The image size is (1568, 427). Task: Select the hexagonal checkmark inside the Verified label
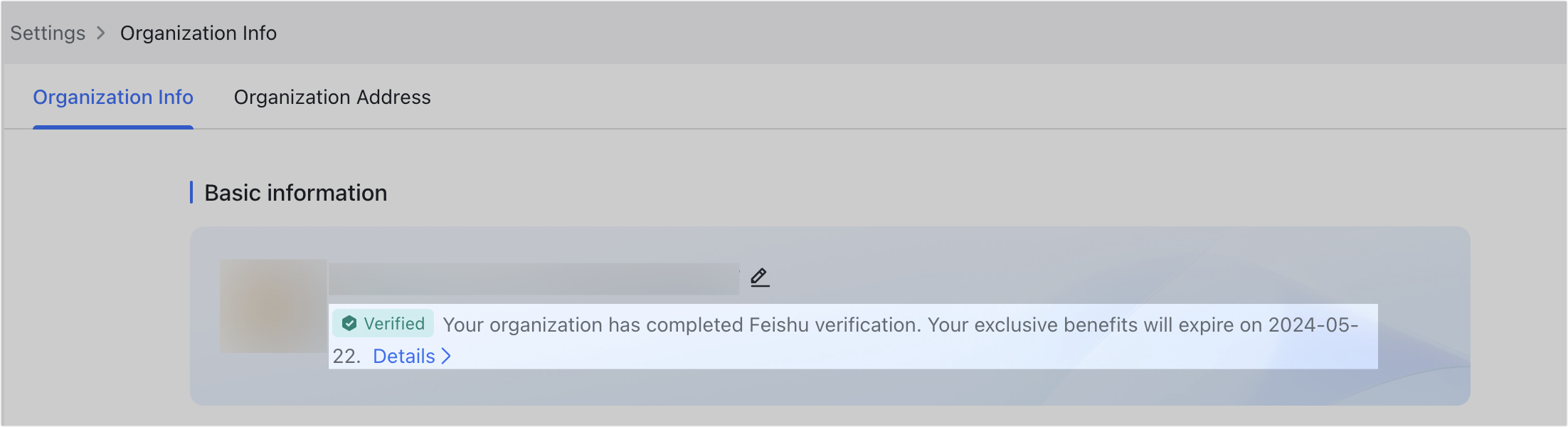pos(350,324)
